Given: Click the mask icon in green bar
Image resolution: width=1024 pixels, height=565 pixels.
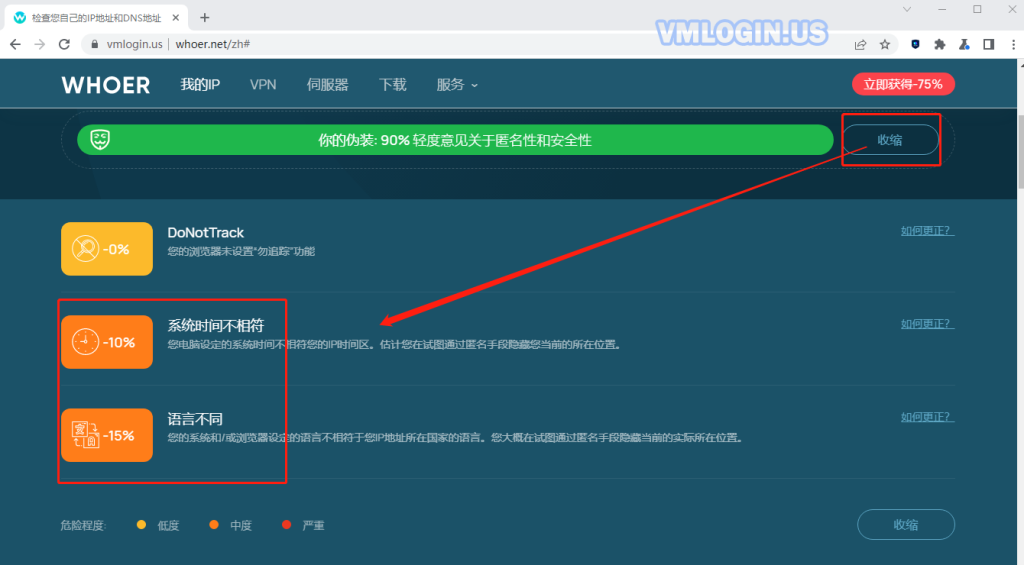Looking at the screenshot, I should pos(100,140).
